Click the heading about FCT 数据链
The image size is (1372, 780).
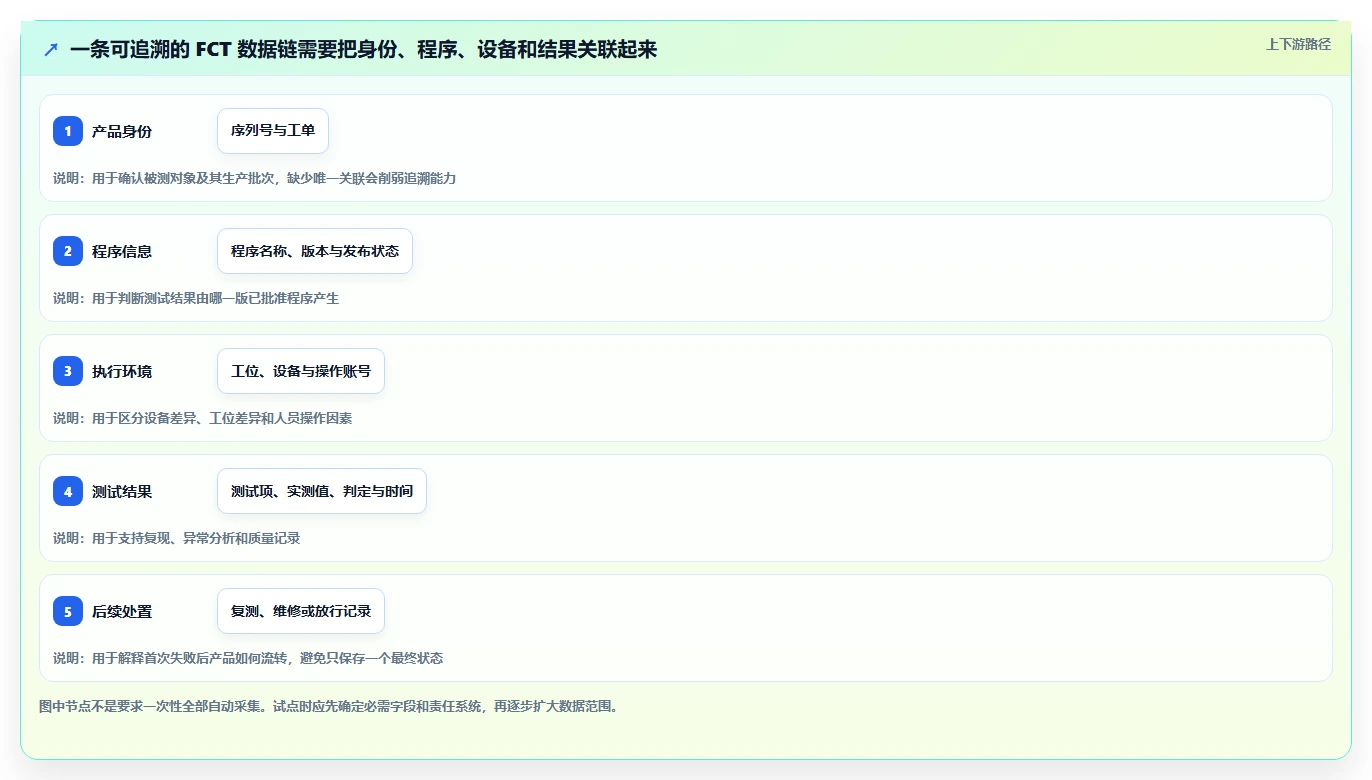(x=364, y=49)
